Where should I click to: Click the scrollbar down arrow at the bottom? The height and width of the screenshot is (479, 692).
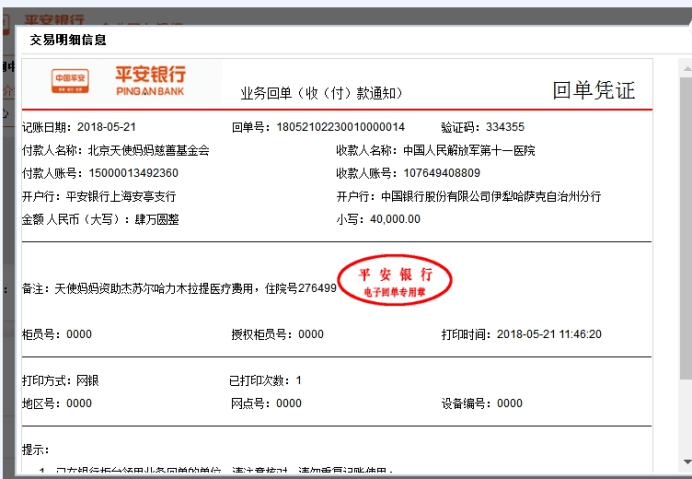687,462
